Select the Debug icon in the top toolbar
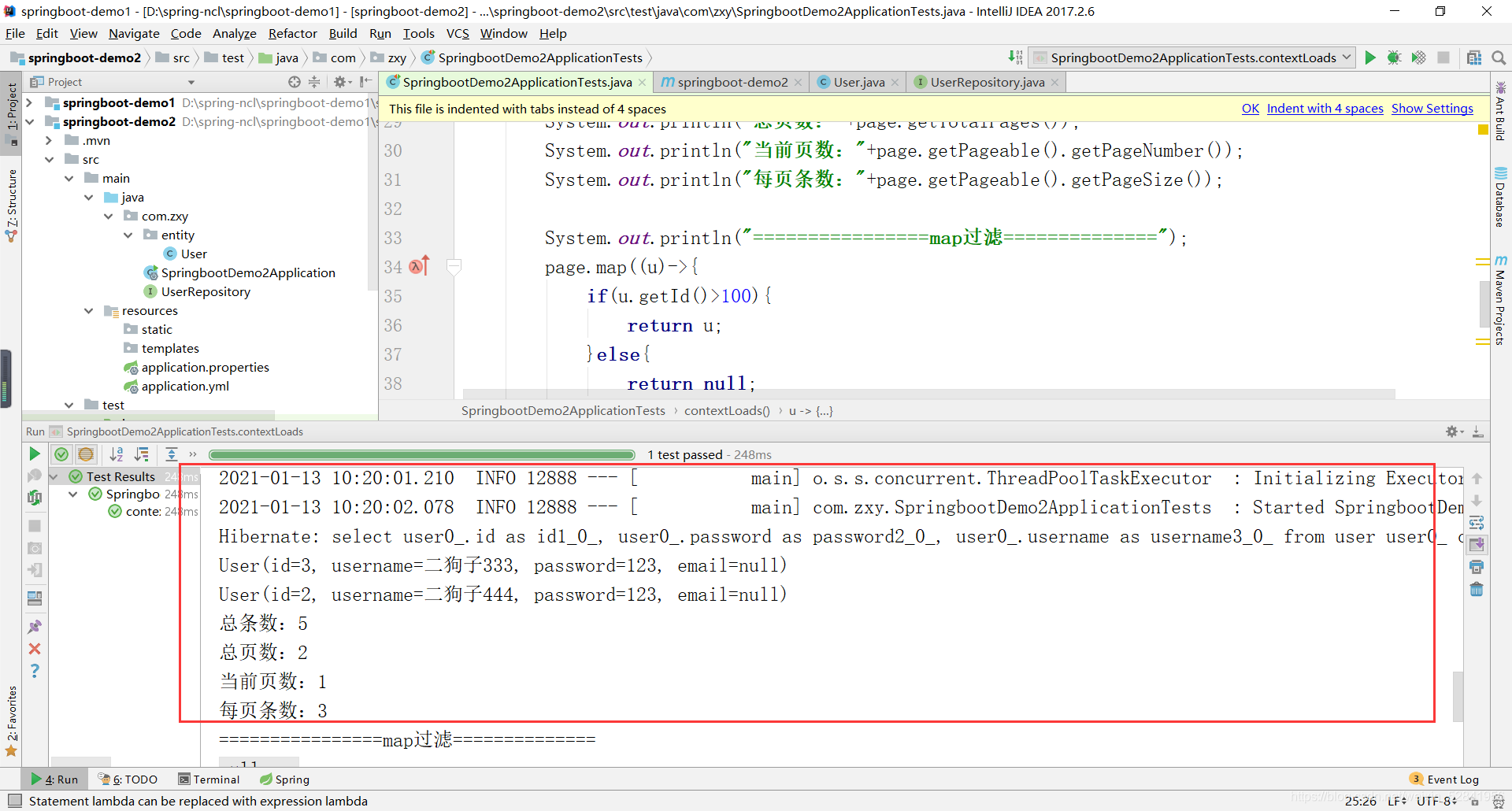The width and height of the screenshot is (1512, 811). click(1395, 57)
